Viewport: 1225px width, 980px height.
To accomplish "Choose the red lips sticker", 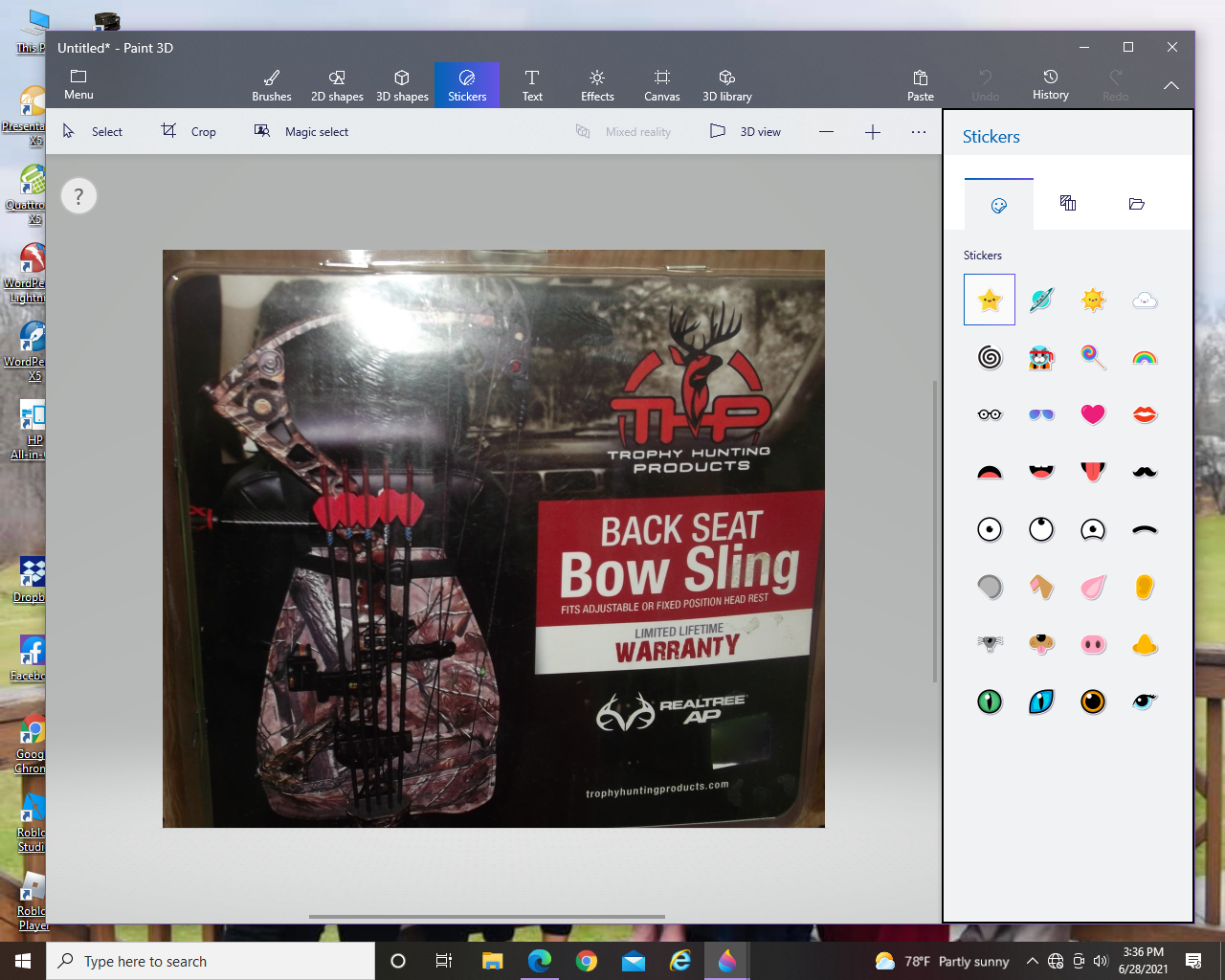I will [1145, 414].
